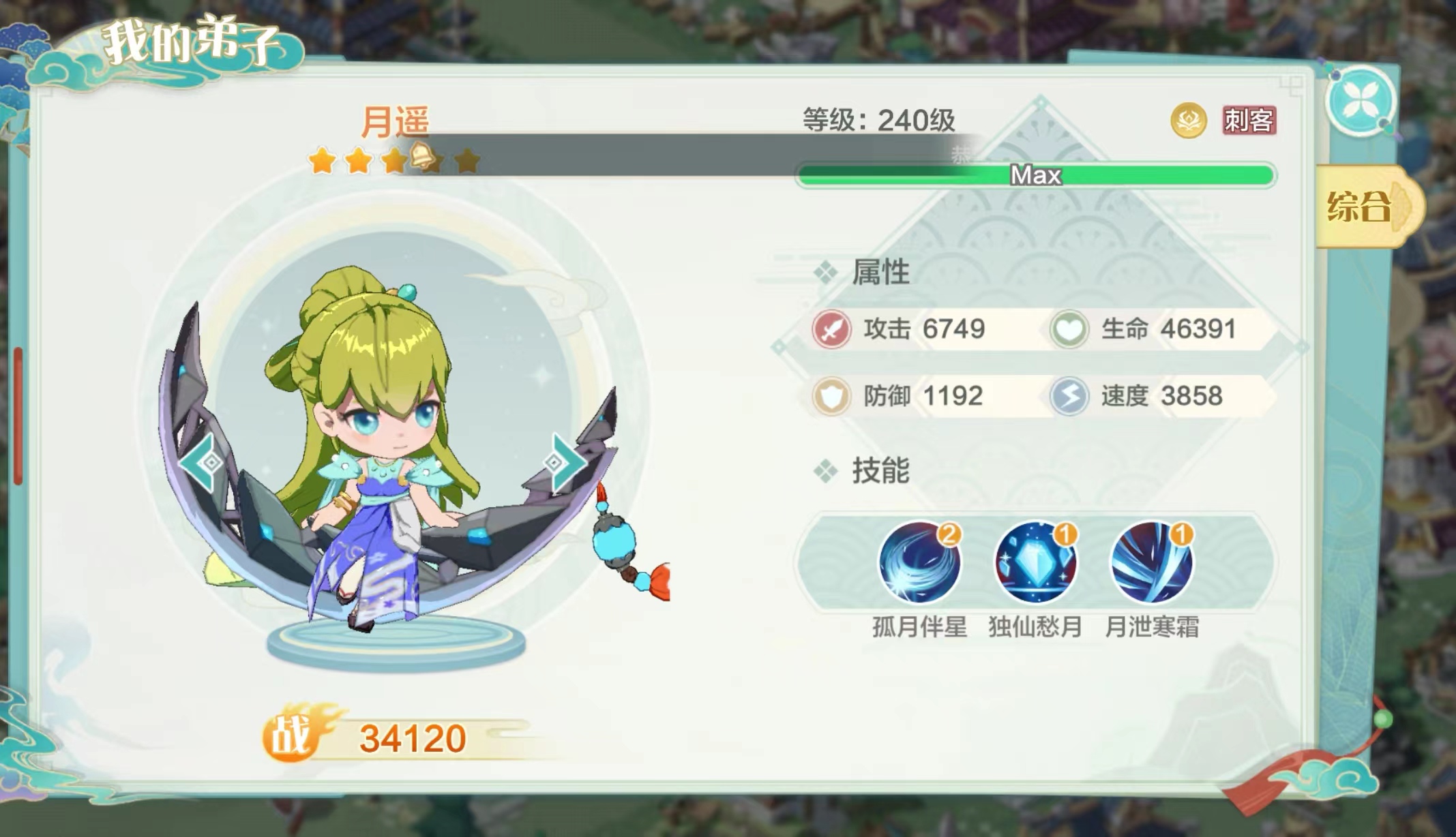Click the green Max experience bar
1456x837 pixels.
tap(1036, 175)
